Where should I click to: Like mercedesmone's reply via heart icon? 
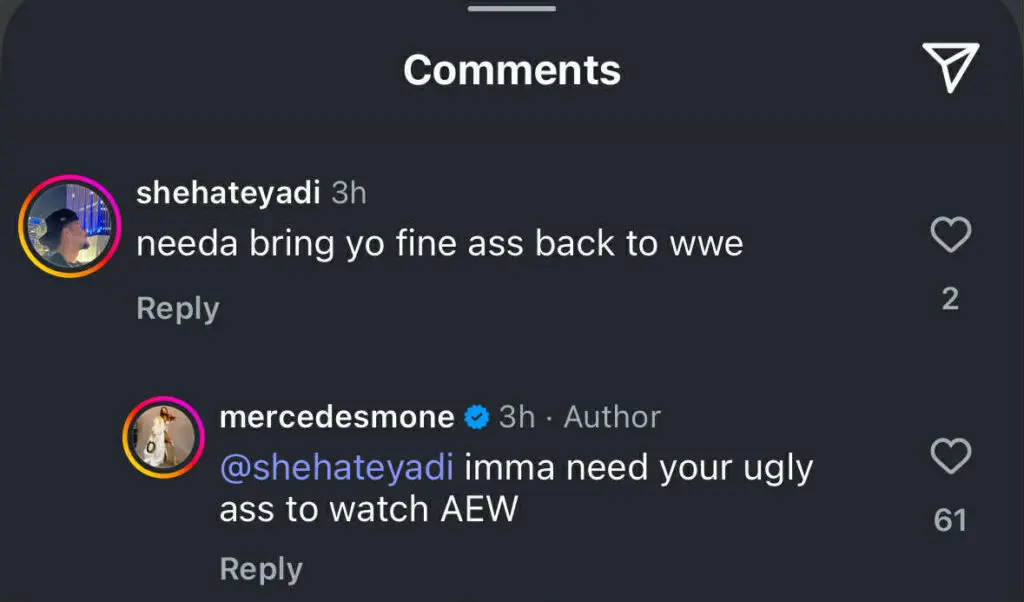tap(950, 457)
